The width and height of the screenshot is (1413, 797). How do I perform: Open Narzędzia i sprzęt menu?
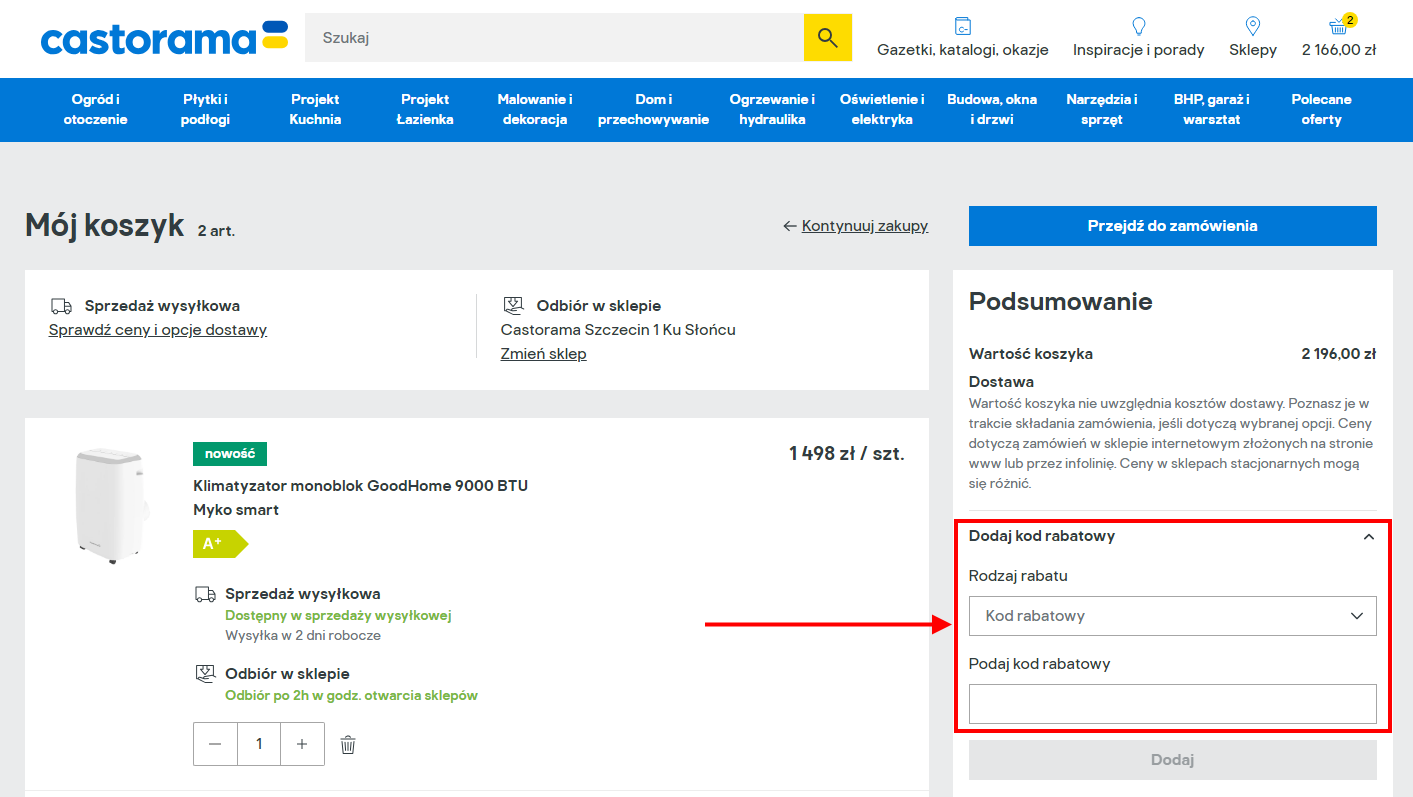1102,110
